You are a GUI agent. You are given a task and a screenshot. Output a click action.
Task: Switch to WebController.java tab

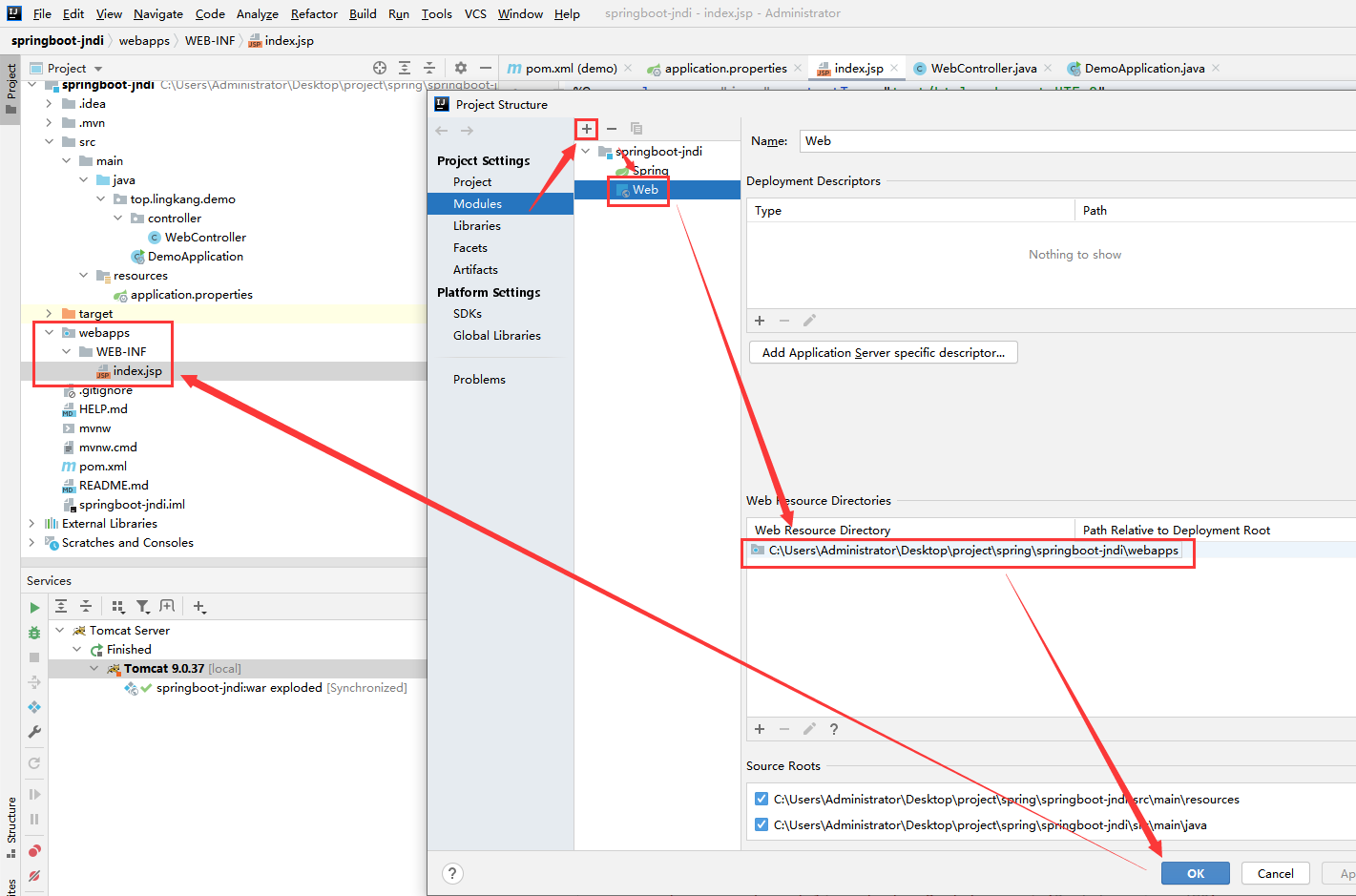(982, 69)
